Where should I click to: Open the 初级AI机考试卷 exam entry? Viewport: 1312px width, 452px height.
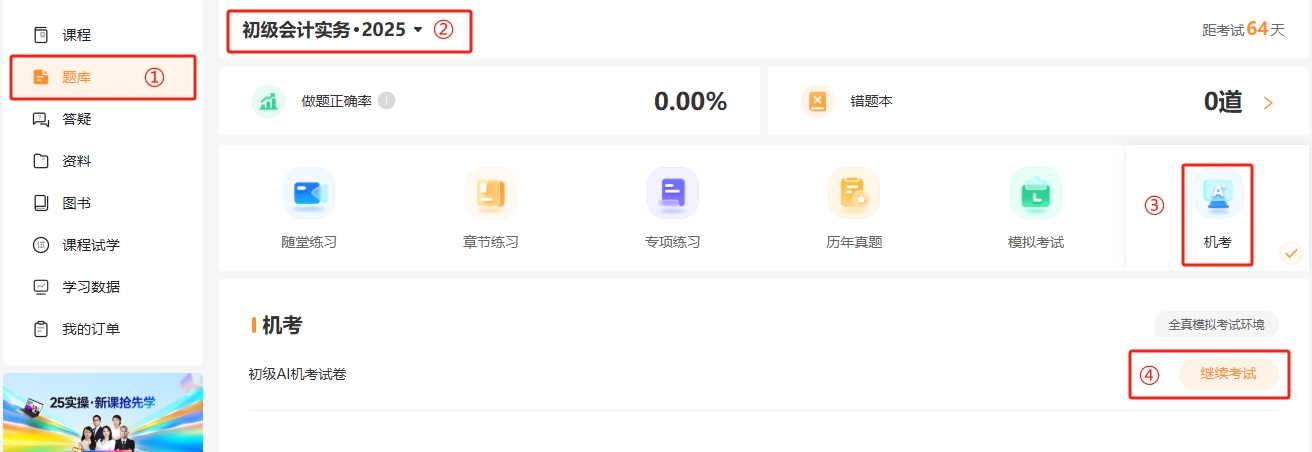(x=297, y=374)
